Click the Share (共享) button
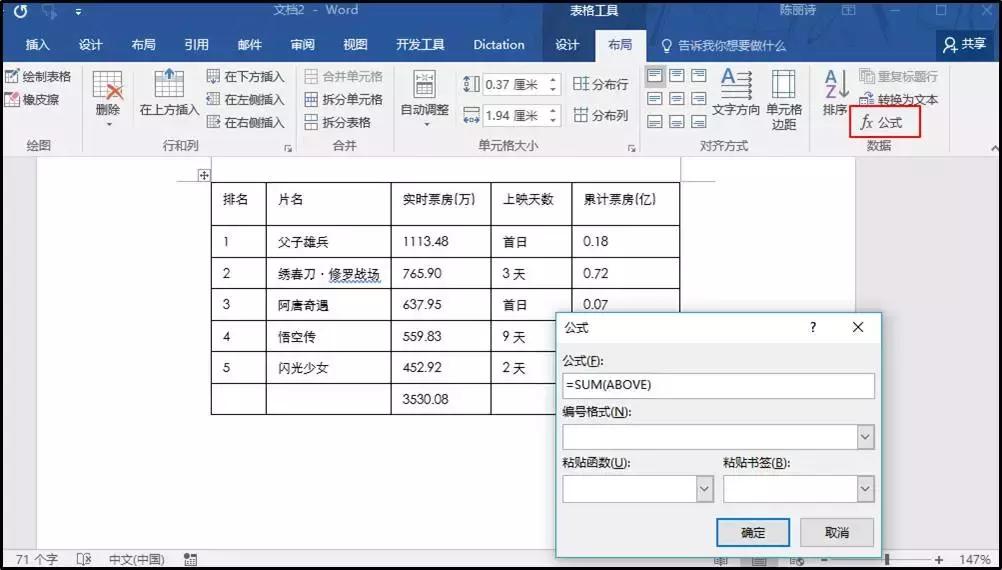1002x570 pixels. tap(966, 44)
